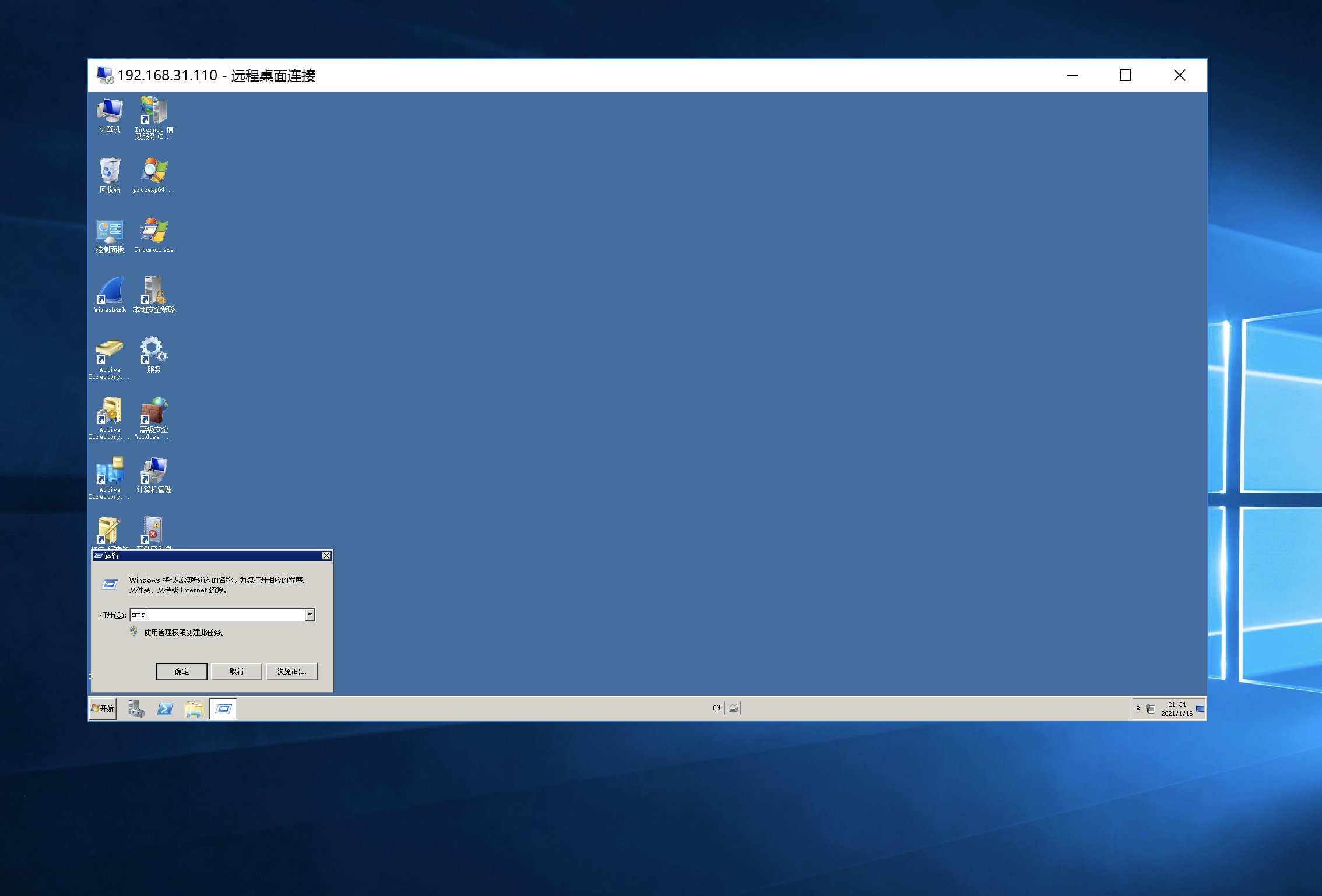Click the Recycle Bin (回收站) icon
This screenshot has width=1322, height=896.
110,171
